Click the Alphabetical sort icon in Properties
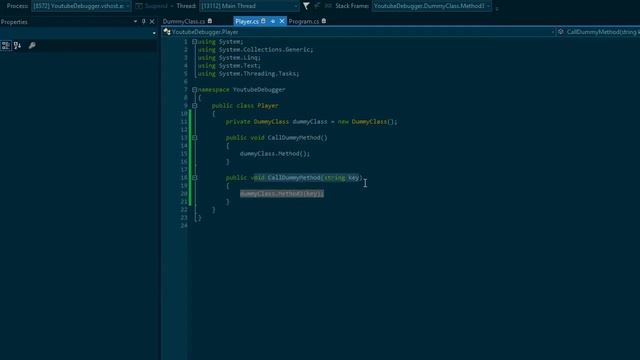The image size is (640, 360). pyautogui.click(x=17, y=45)
